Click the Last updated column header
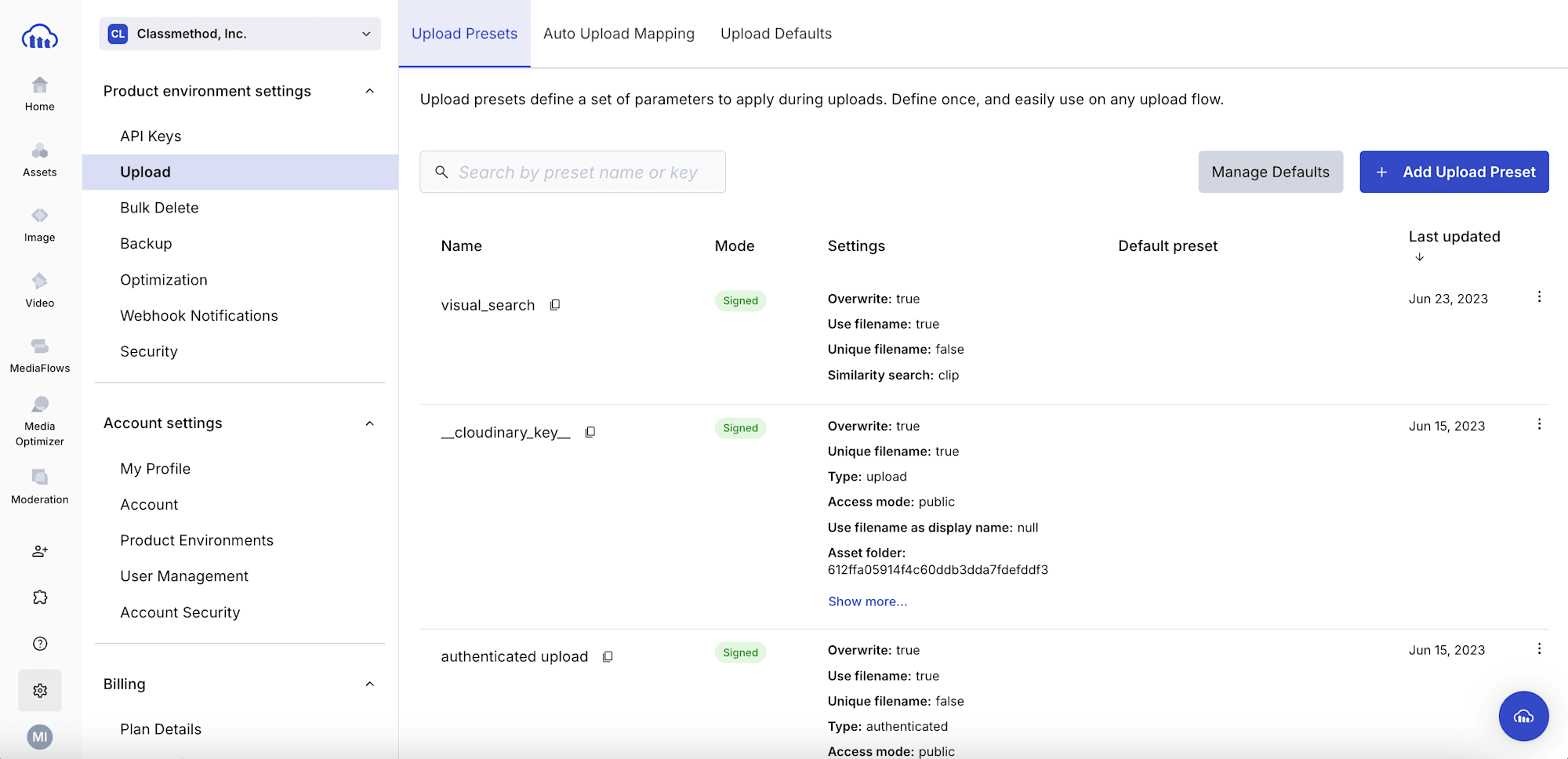 tap(1454, 237)
